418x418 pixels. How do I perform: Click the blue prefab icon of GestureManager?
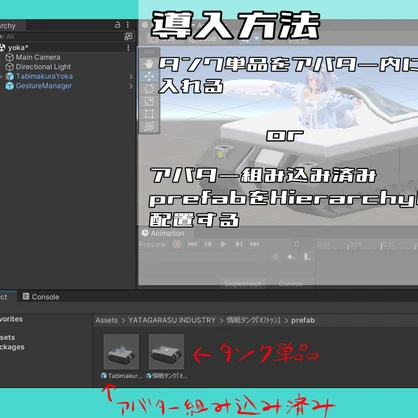tap(10, 86)
